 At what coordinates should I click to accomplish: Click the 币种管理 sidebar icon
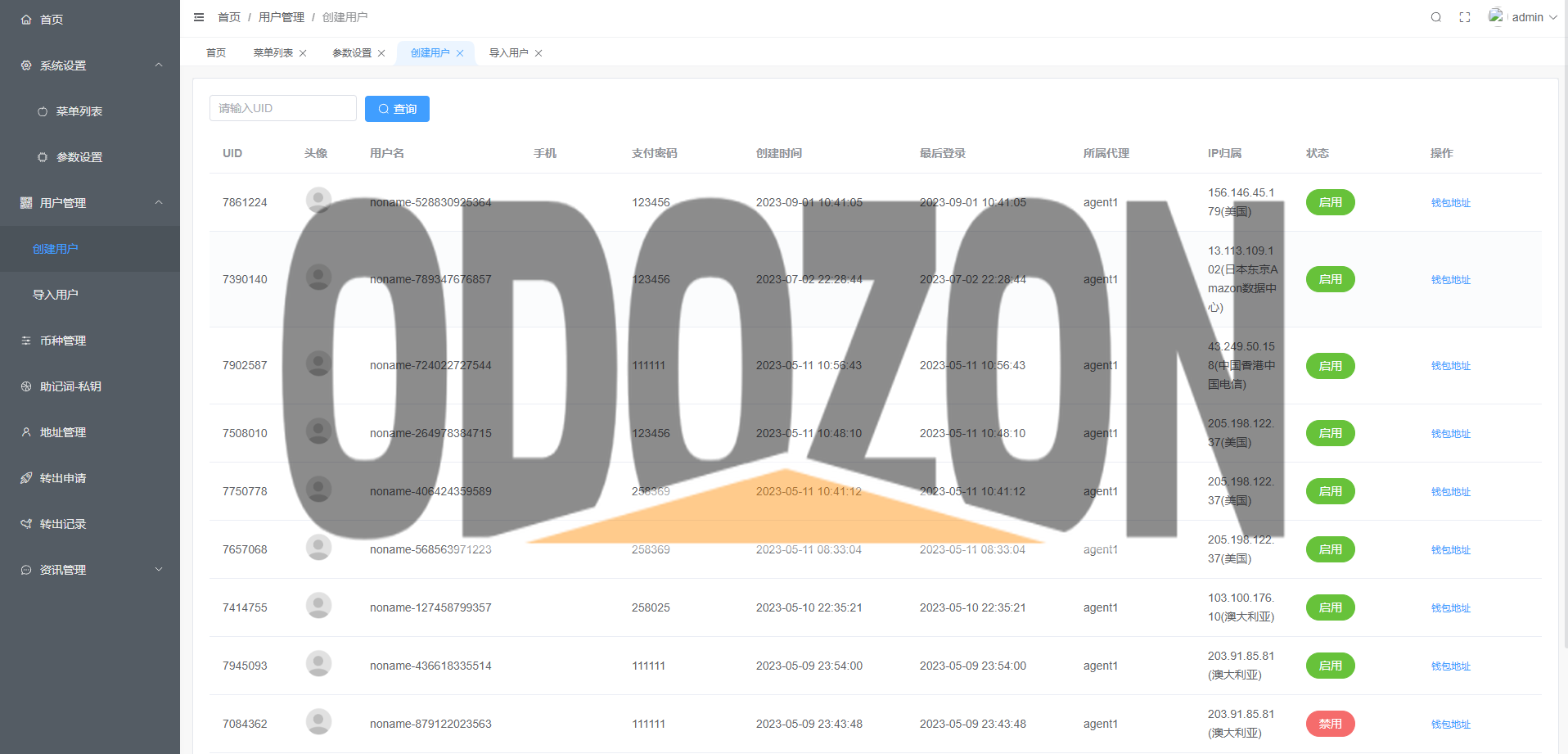tap(26, 341)
